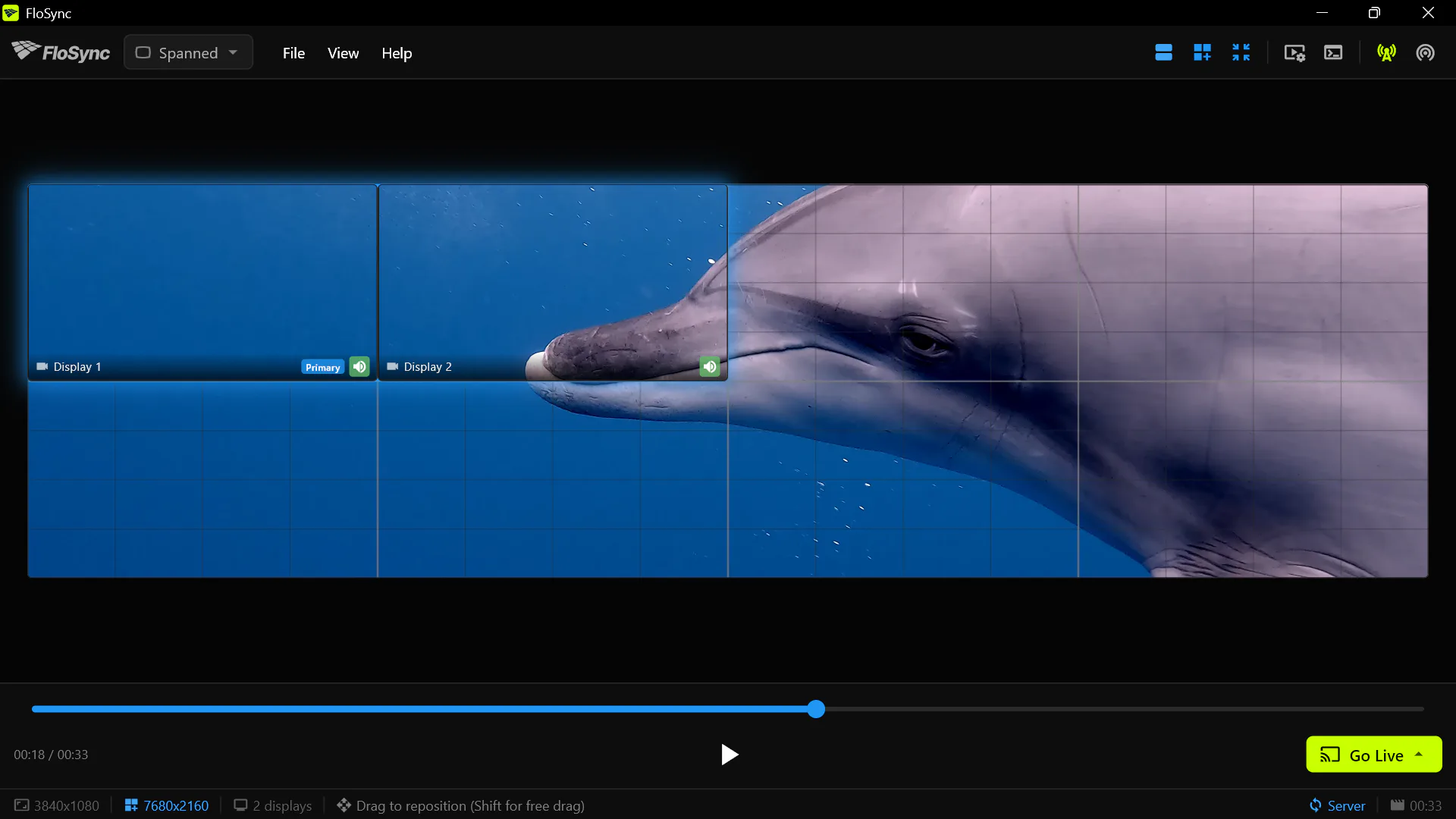The image size is (1456, 819).
Task: Click the Primary badge on Display 1
Action: coord(323,367)
